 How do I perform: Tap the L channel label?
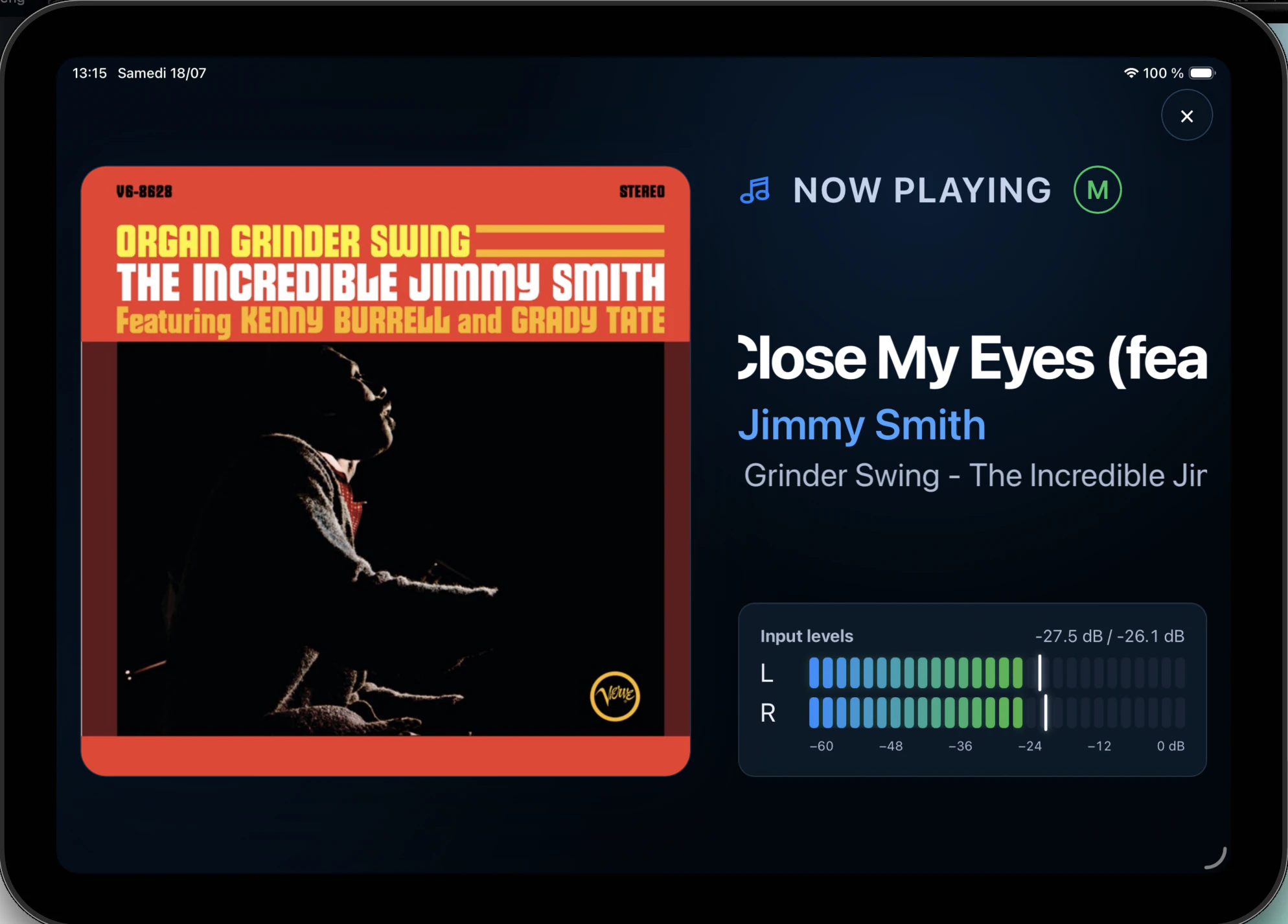tap(767, 673)
